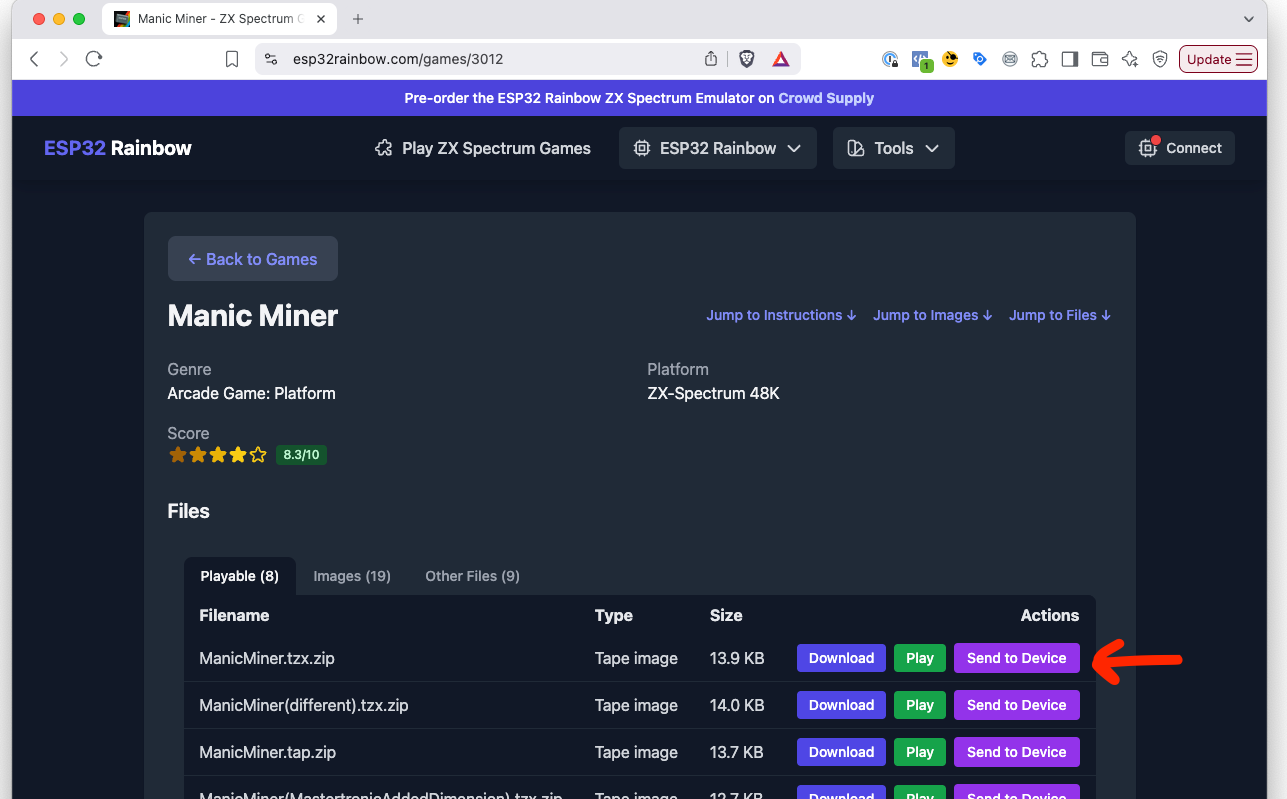Download ManicMiner.tzx.zip
1287x799 pixels.
point(841,658)
